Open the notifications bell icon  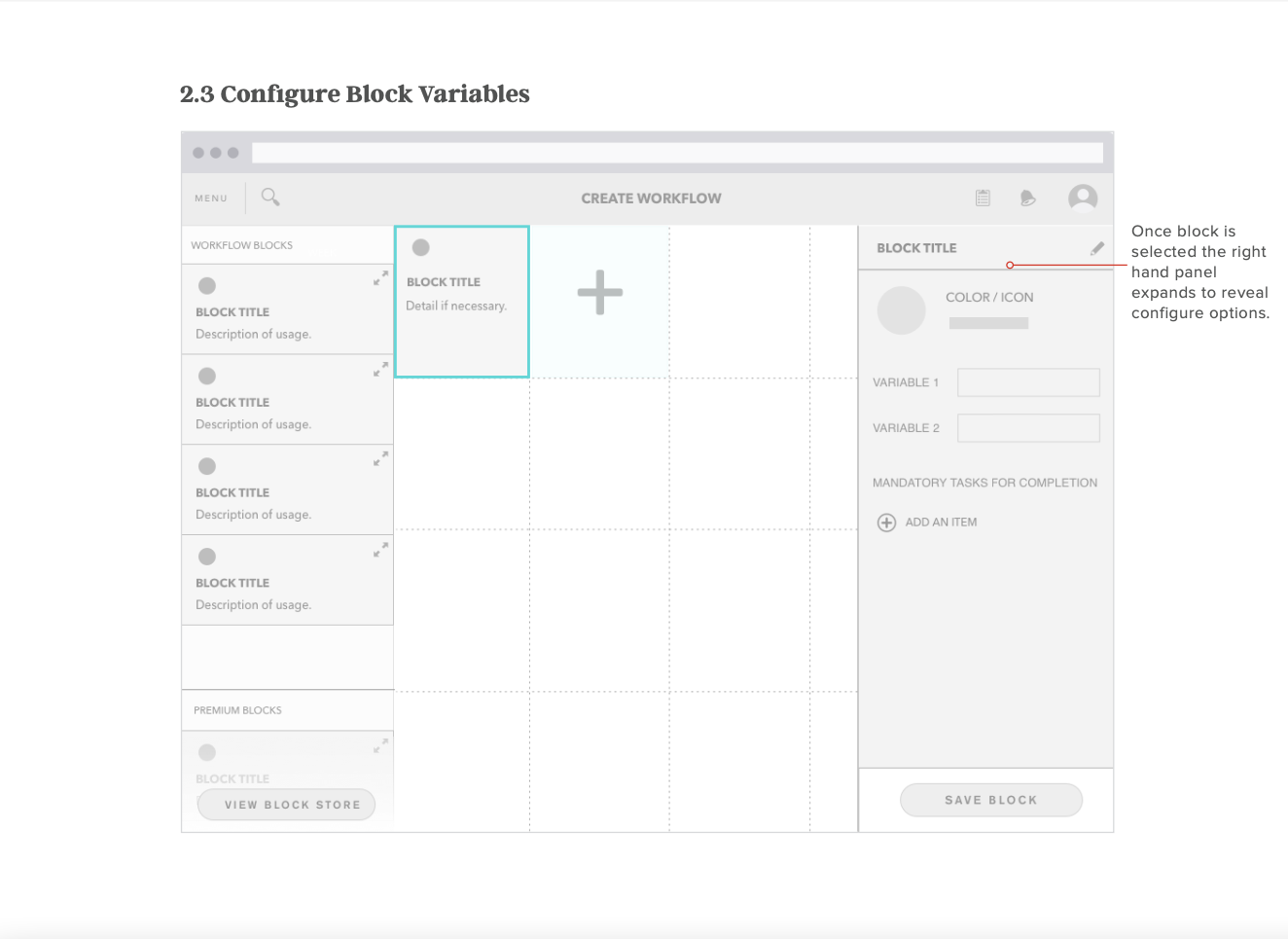(x=1027, y=199)
